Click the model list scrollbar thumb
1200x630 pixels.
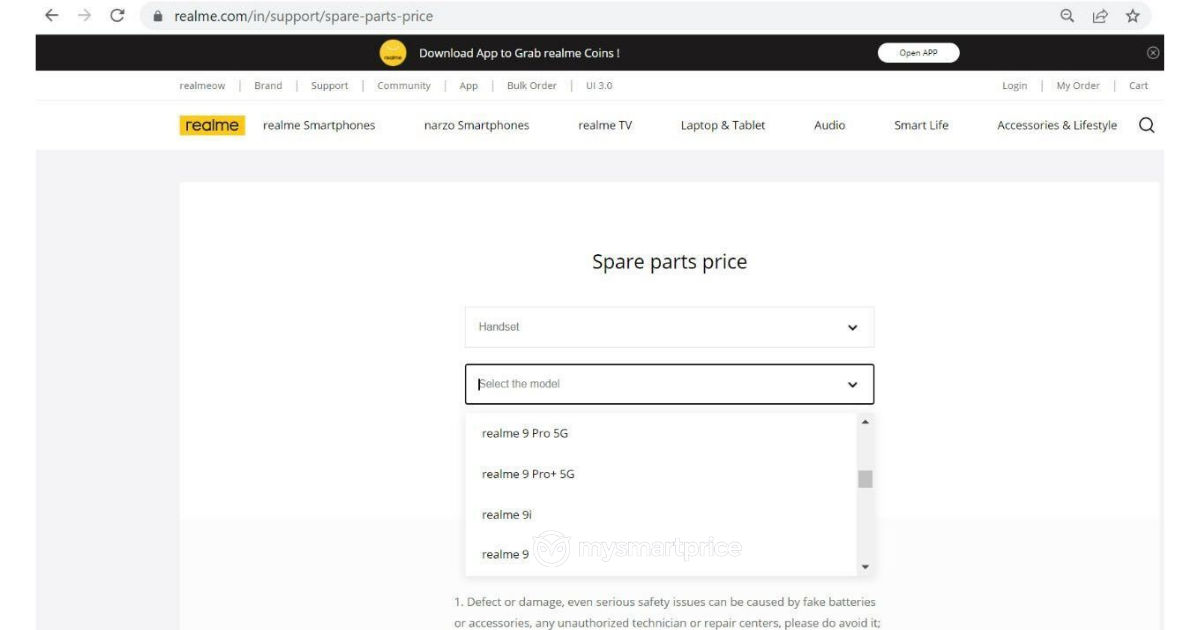tap(865, 479)
